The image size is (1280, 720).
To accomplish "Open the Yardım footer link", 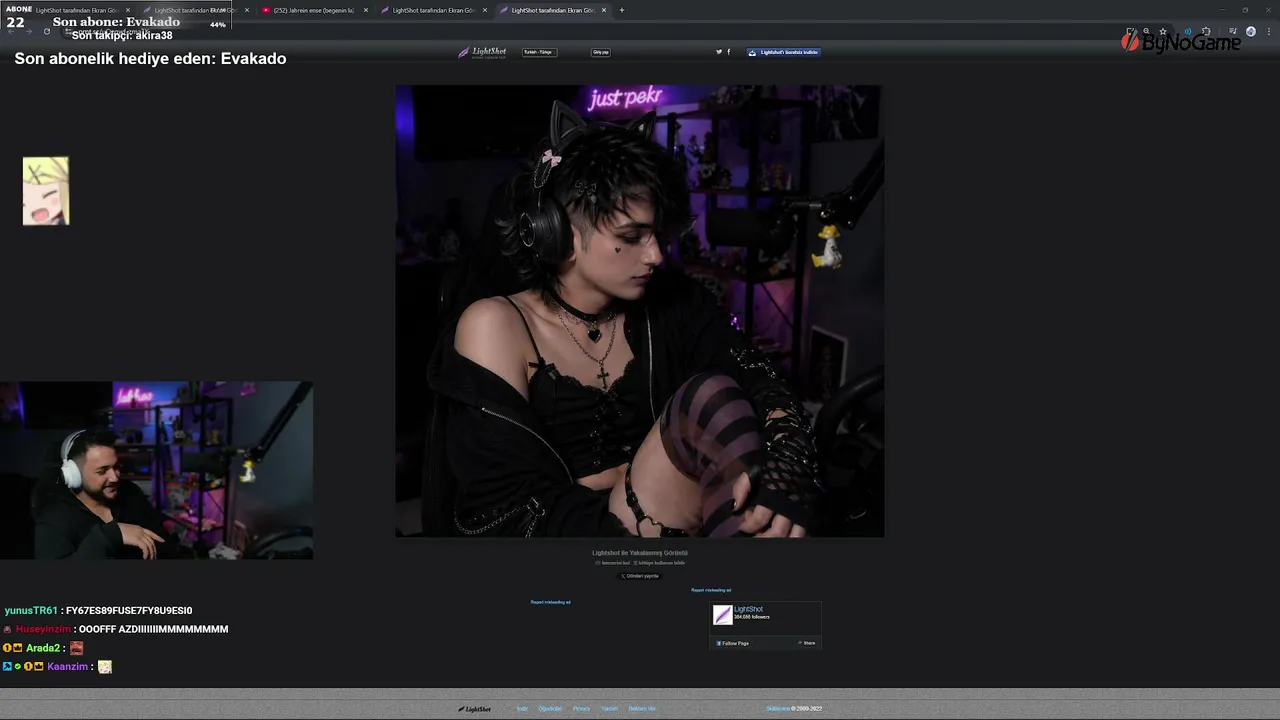I will [609, 709].
